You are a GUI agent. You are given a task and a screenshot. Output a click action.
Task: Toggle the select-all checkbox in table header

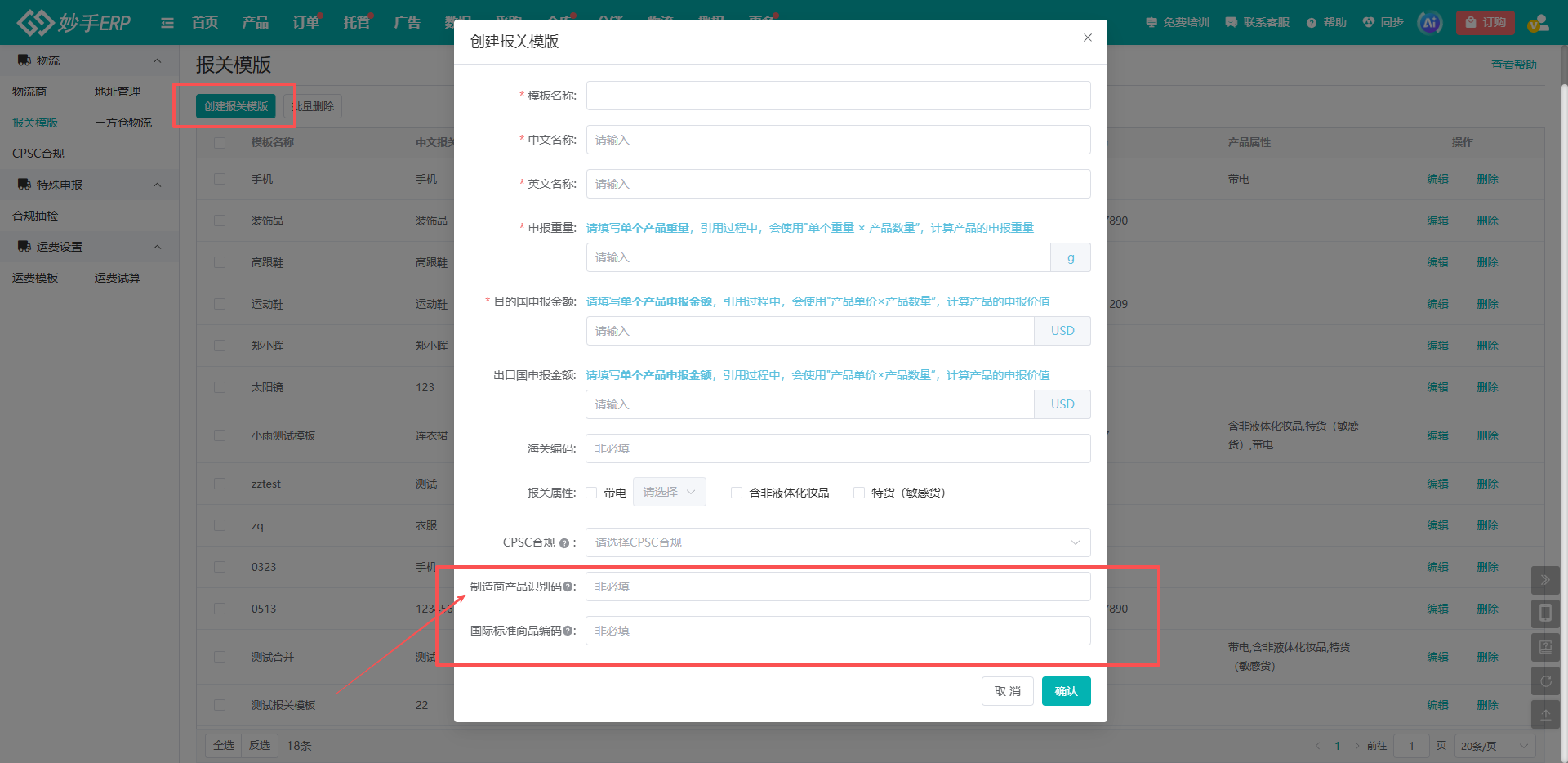[220, 142]
